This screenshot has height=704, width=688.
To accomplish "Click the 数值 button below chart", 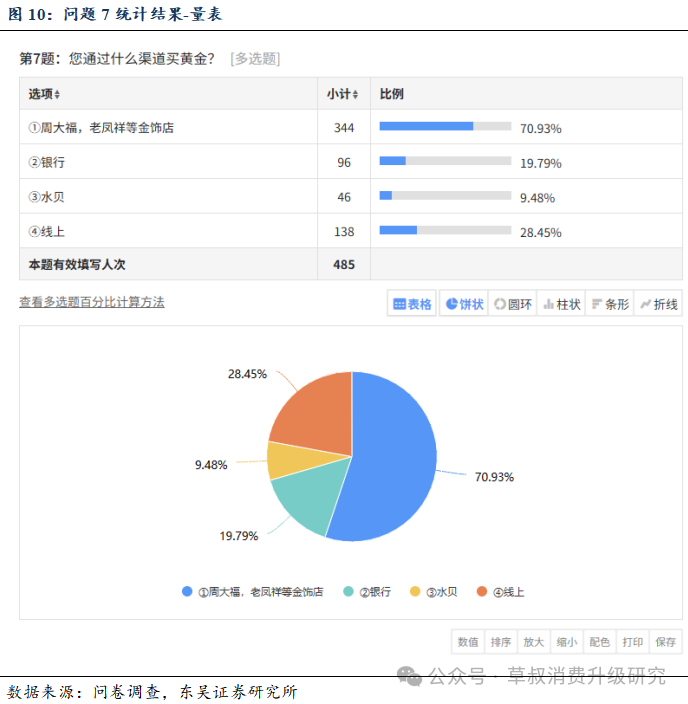I will click(x=468, y=642).
